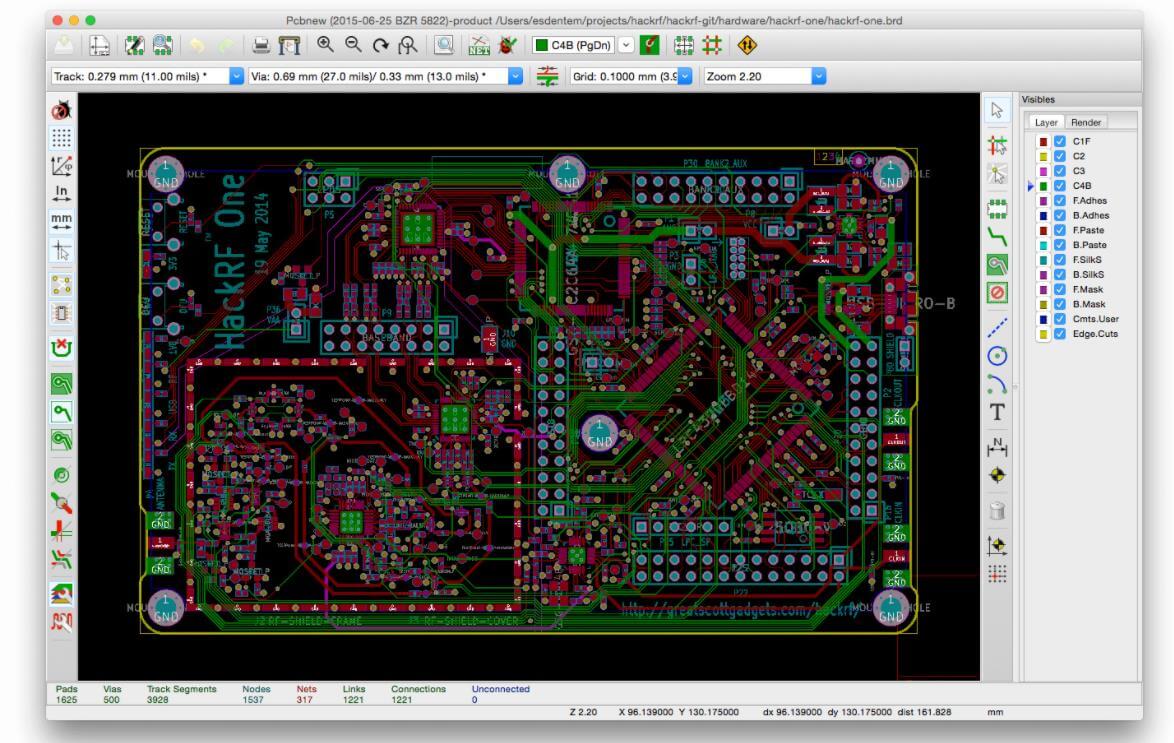Open layer pair selection icon
The height and width of the screenshot is (743, 1174).
coord(650,46)
